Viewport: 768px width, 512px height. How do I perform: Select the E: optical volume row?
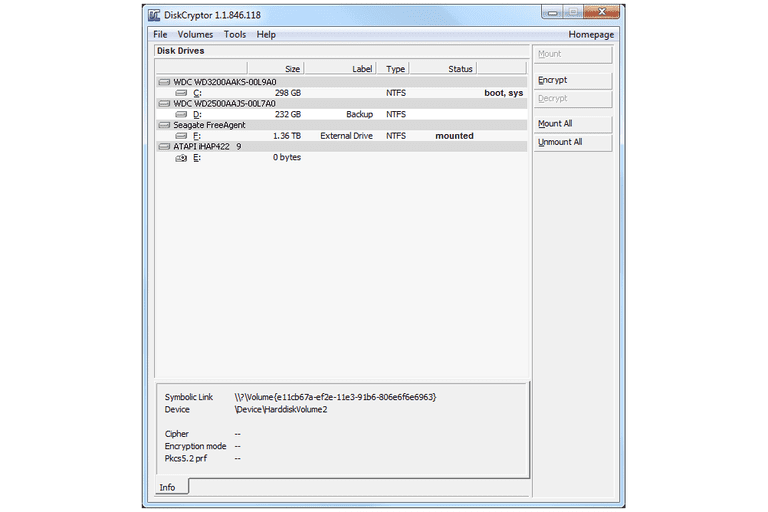(x=341, y=158)
